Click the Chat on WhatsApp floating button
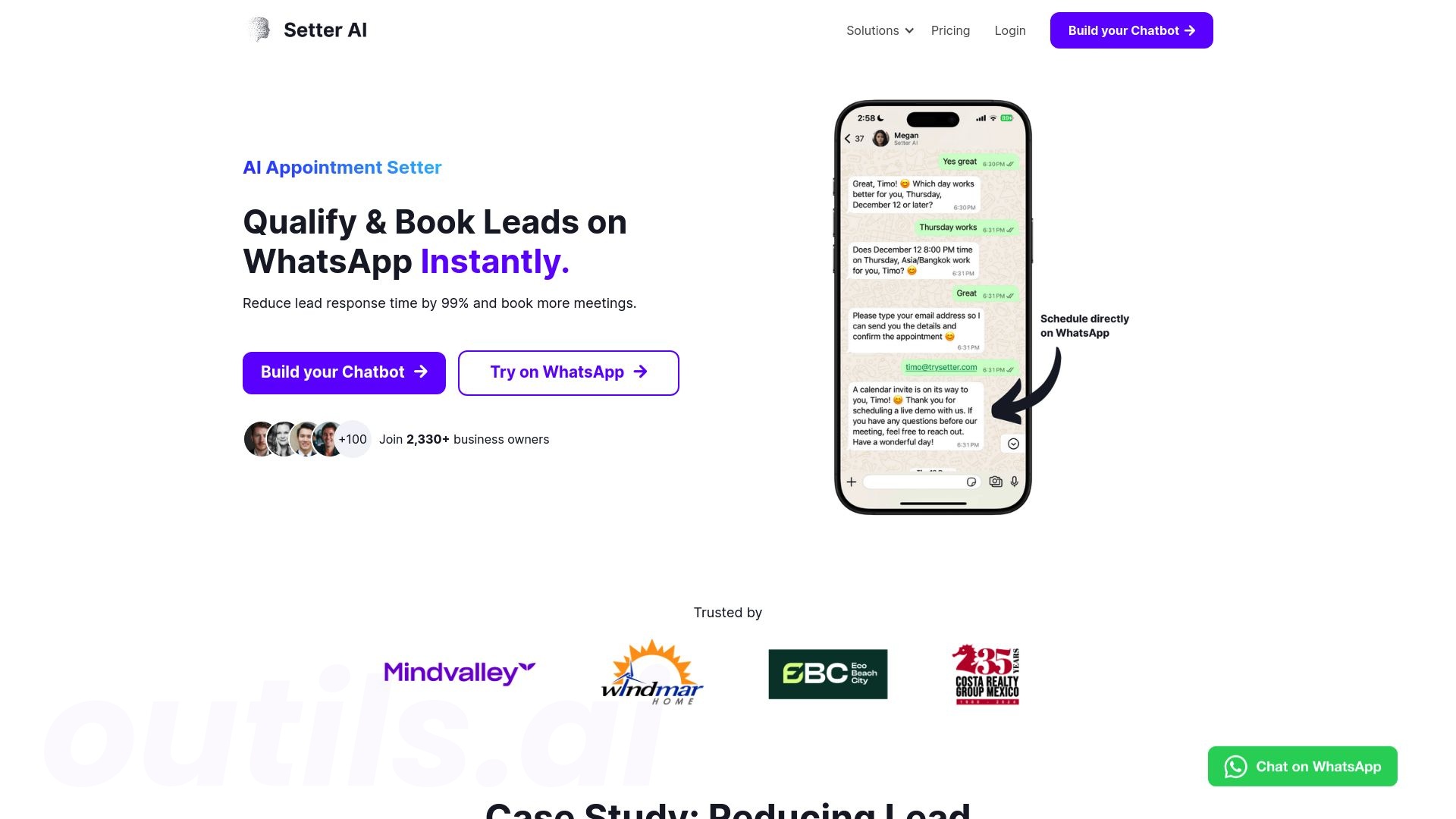 1301,766
